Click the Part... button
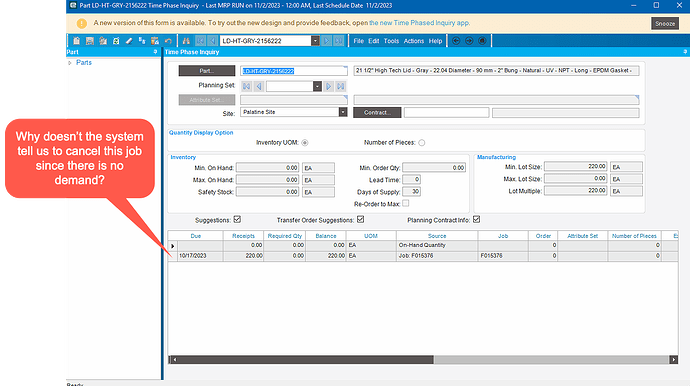This screenshot has height=386, width=690. coord(207,71)
